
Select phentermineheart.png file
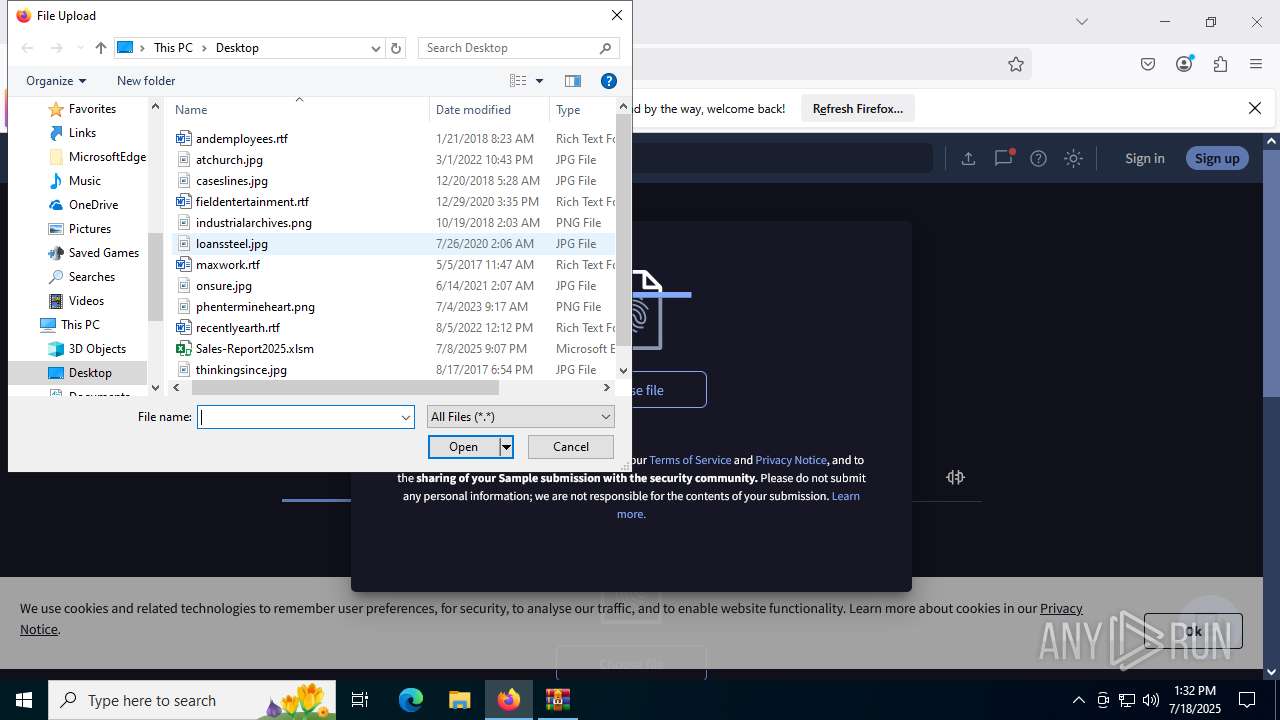255,307
